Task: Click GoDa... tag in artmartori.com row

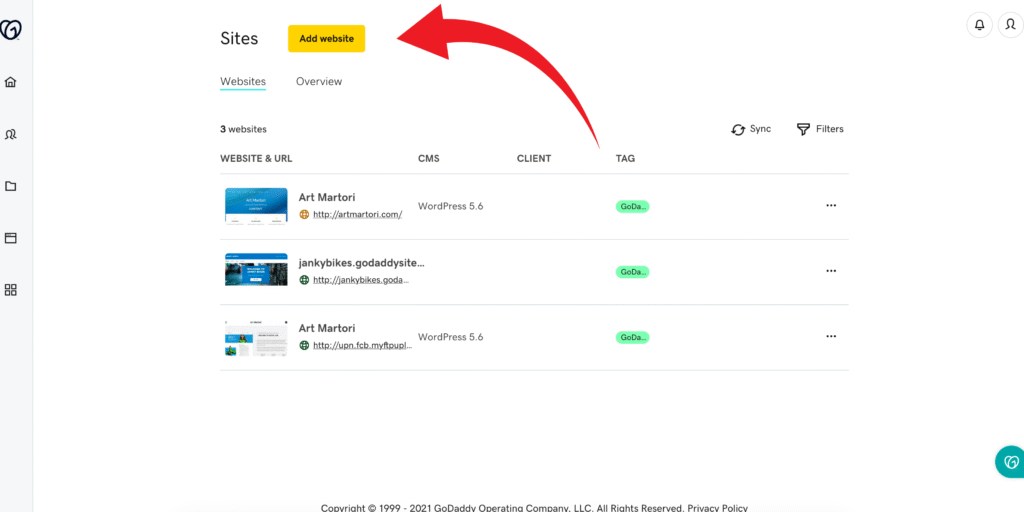Action: 632,206
